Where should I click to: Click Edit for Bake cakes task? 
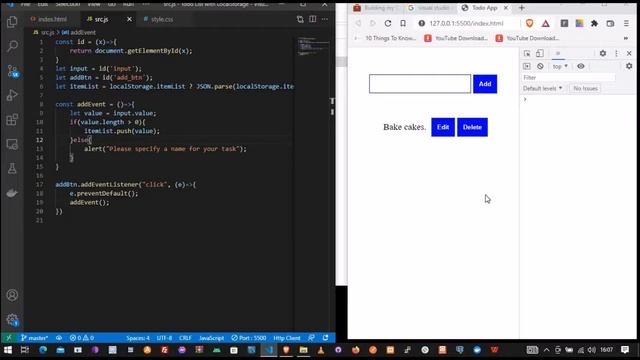coord(443,127)
